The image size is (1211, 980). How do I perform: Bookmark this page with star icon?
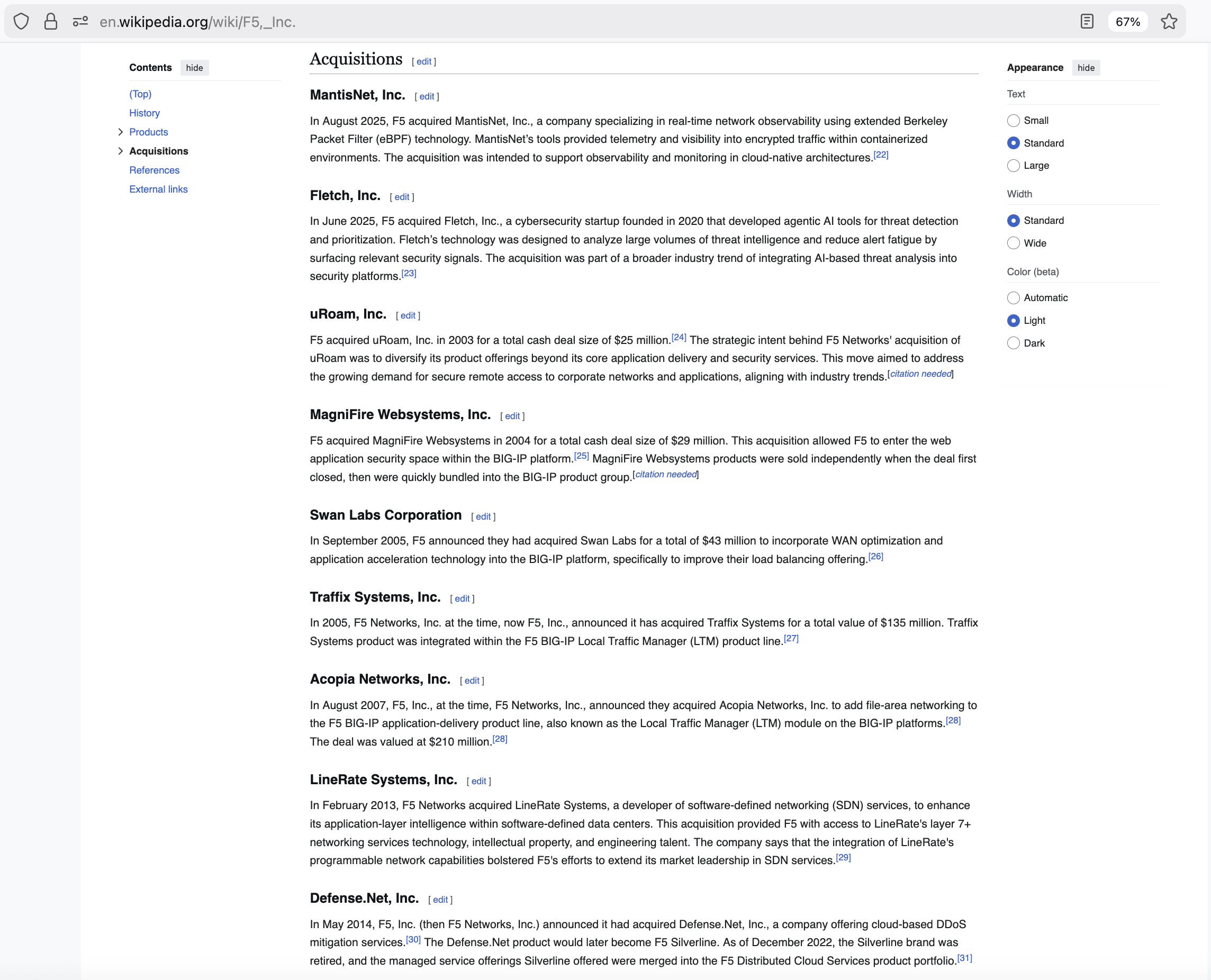pos(1169,22)
